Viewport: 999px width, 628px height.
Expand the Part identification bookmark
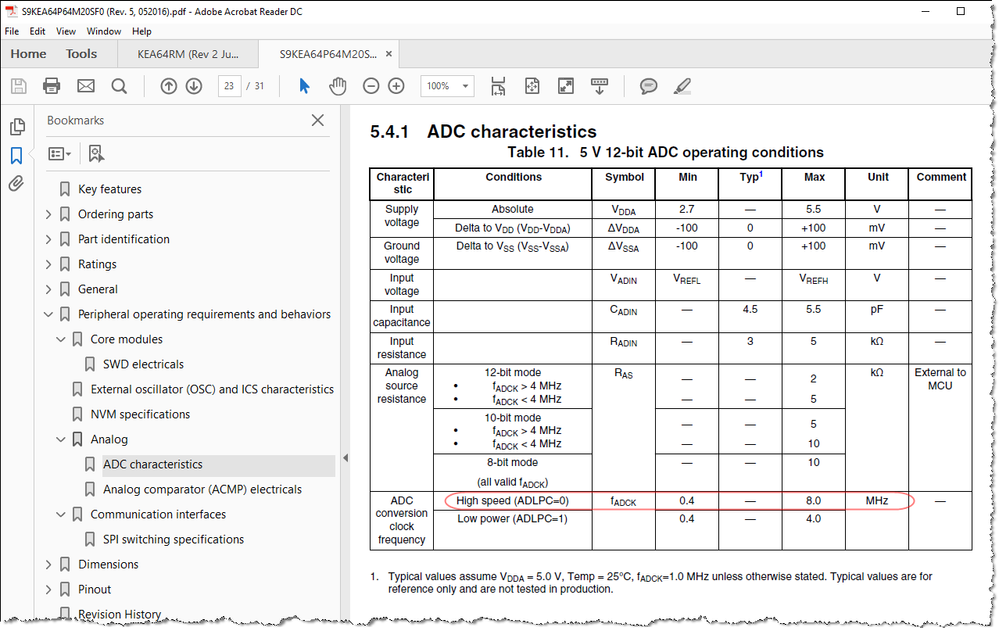pyautogui.click(x=48, y=239)
